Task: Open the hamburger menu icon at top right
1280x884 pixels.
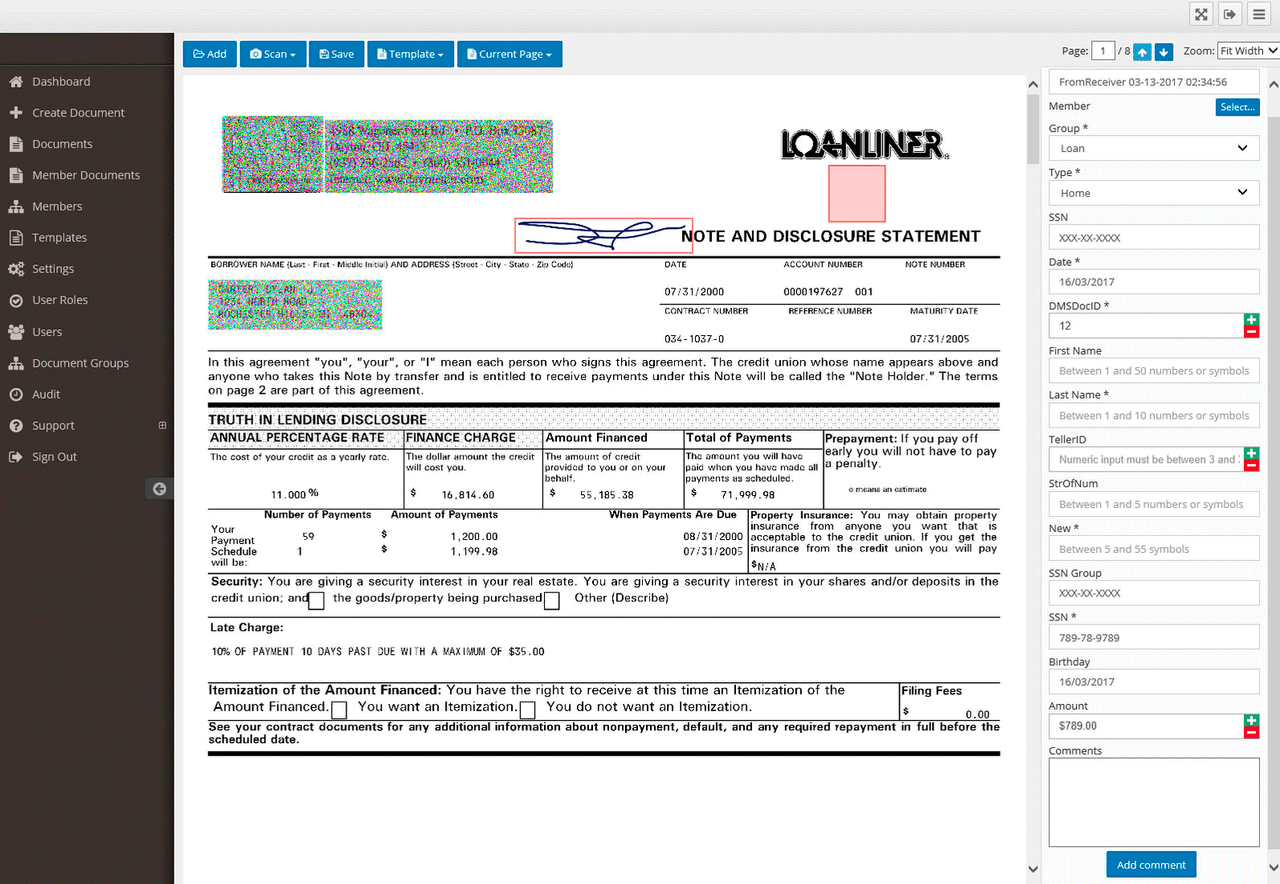Action: 1258,14
